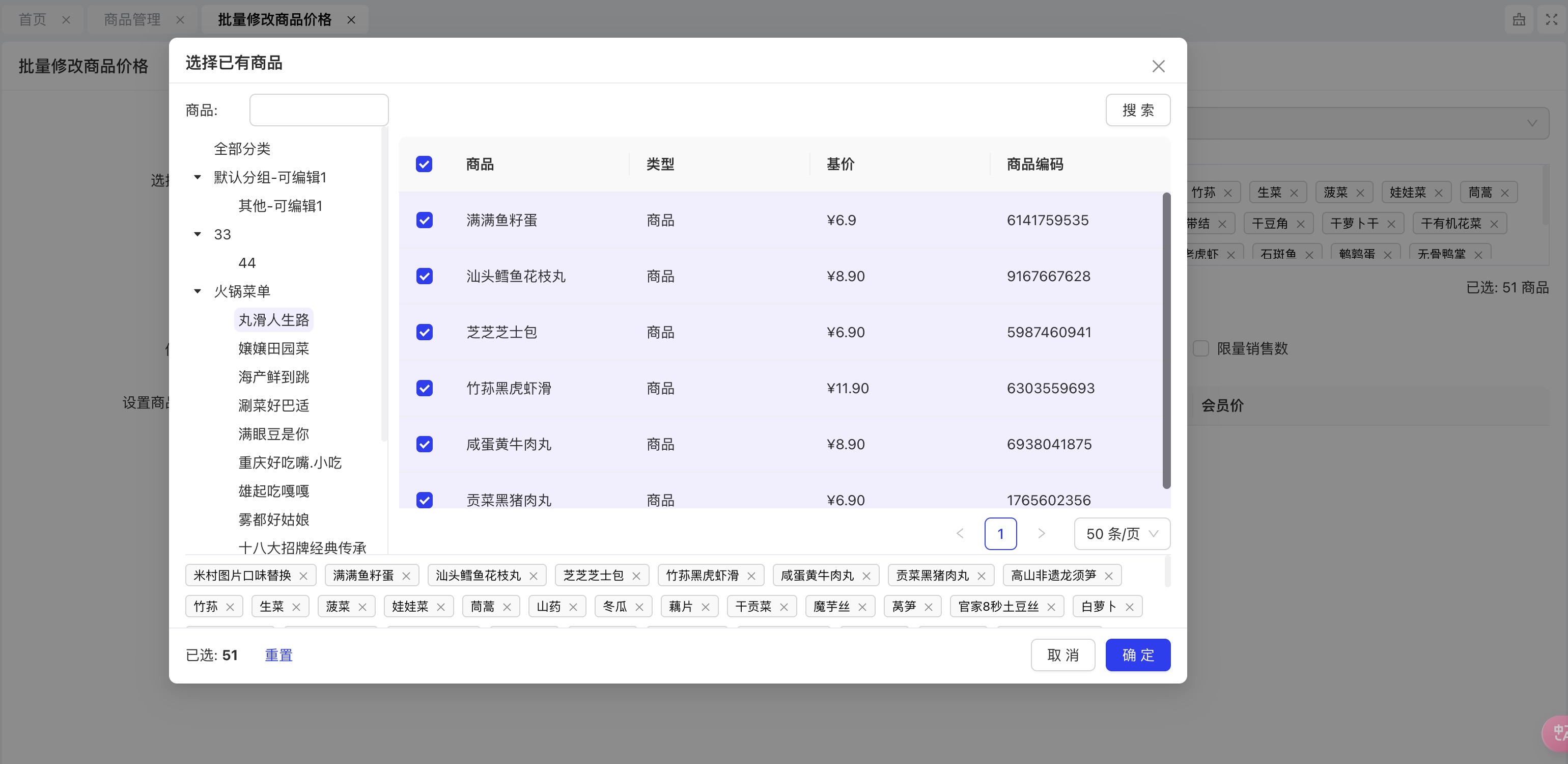Screen dimensions: 1568x764
Task: Close the 批量修改商品价格 tab
Action: point(351,20)
